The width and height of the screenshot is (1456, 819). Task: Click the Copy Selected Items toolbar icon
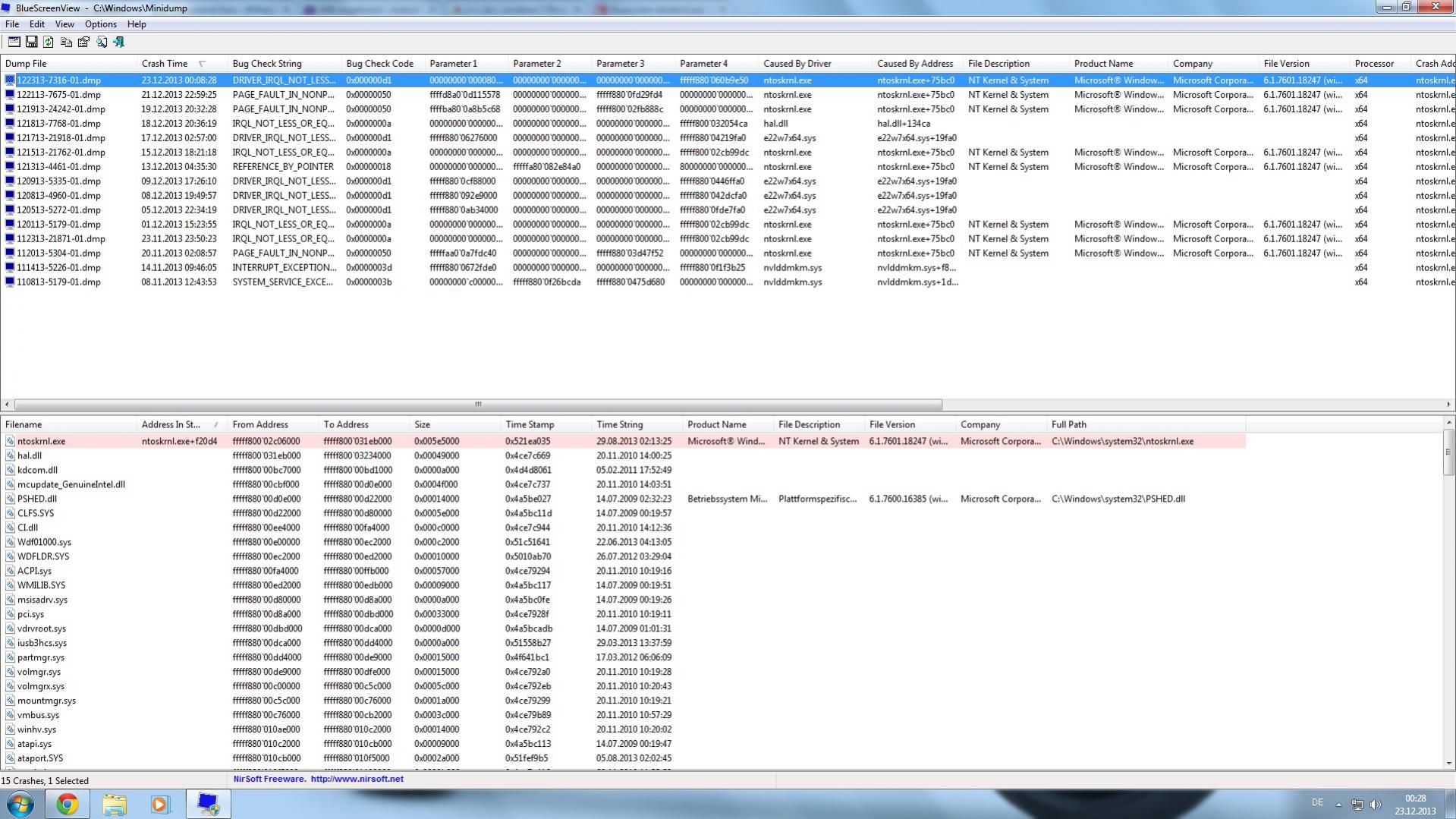click(66, 43)
